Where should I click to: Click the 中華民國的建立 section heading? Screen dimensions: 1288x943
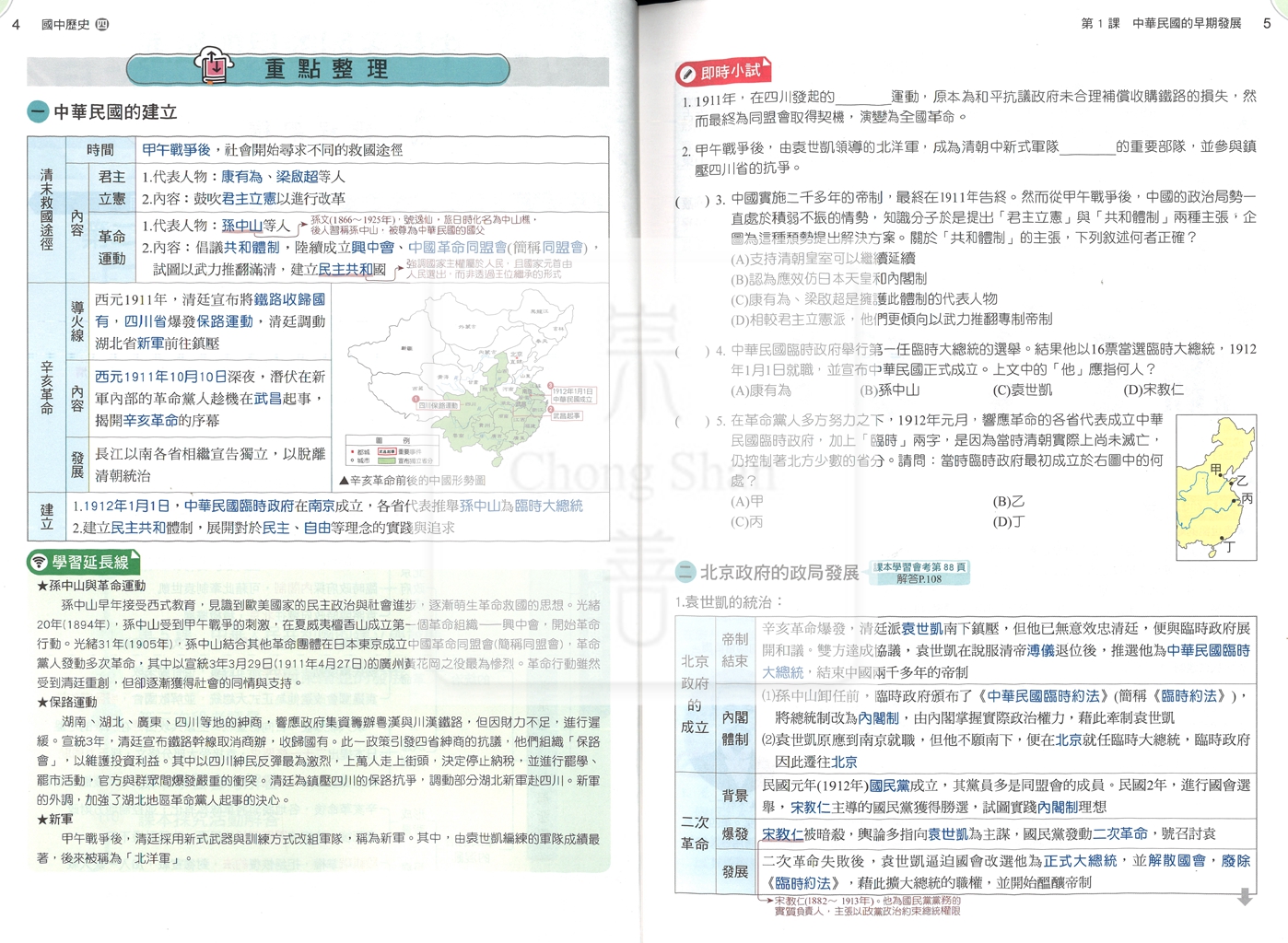pos(115,112)
